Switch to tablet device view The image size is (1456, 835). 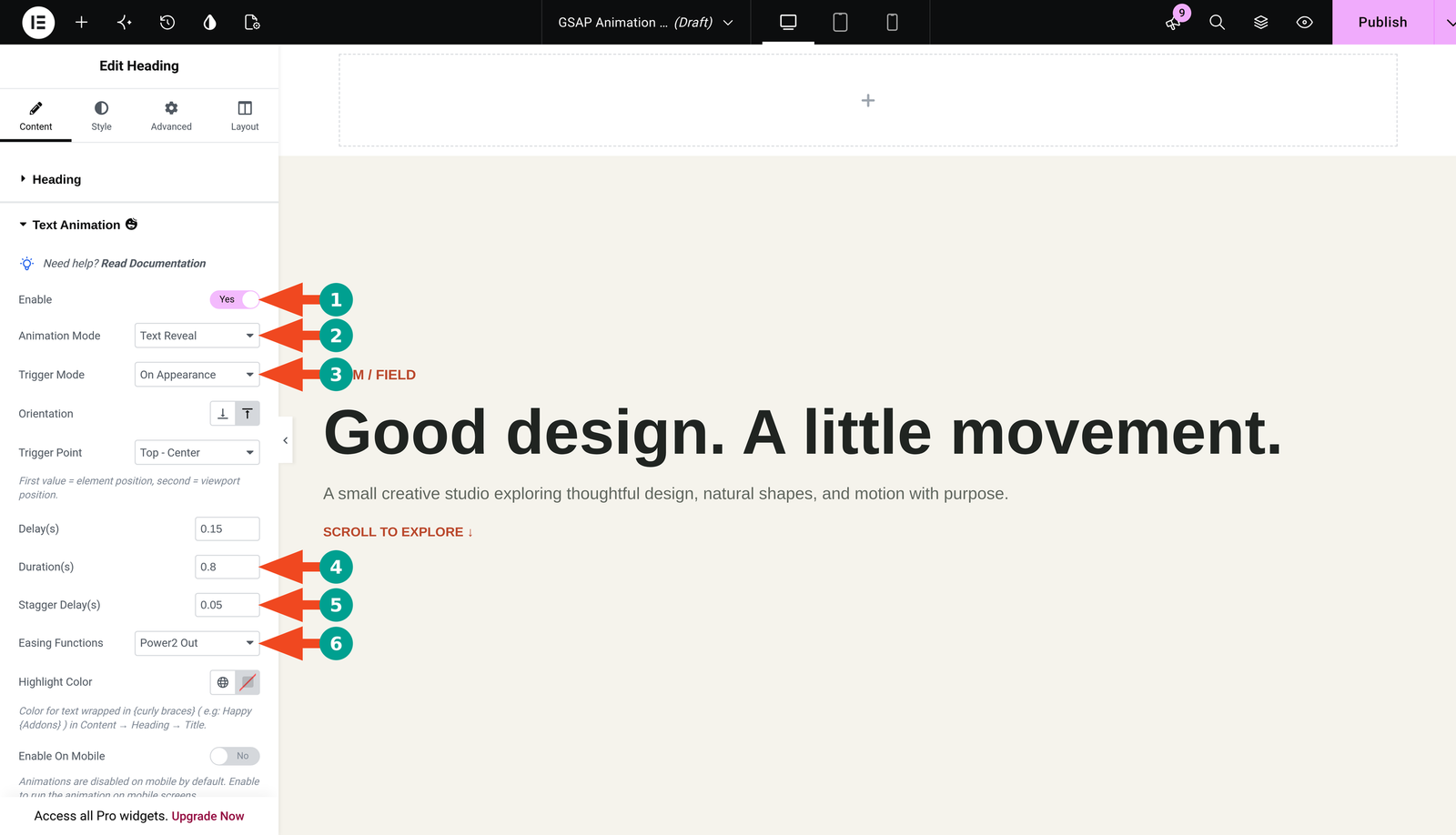(x=840, y=22)
